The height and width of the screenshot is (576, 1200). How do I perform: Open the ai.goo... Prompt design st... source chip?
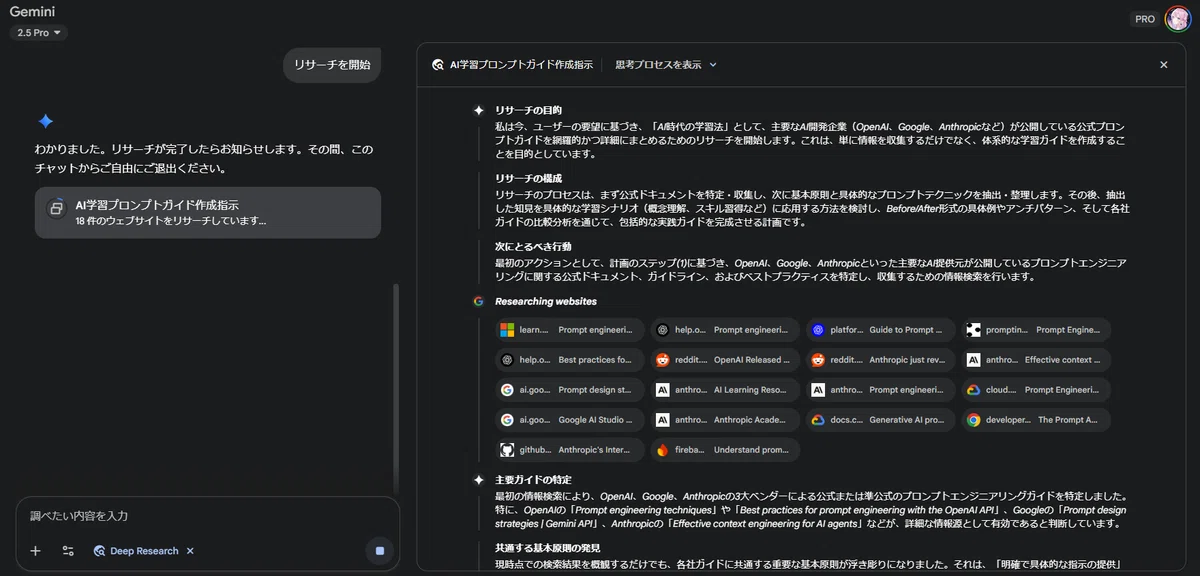(570, 390)
